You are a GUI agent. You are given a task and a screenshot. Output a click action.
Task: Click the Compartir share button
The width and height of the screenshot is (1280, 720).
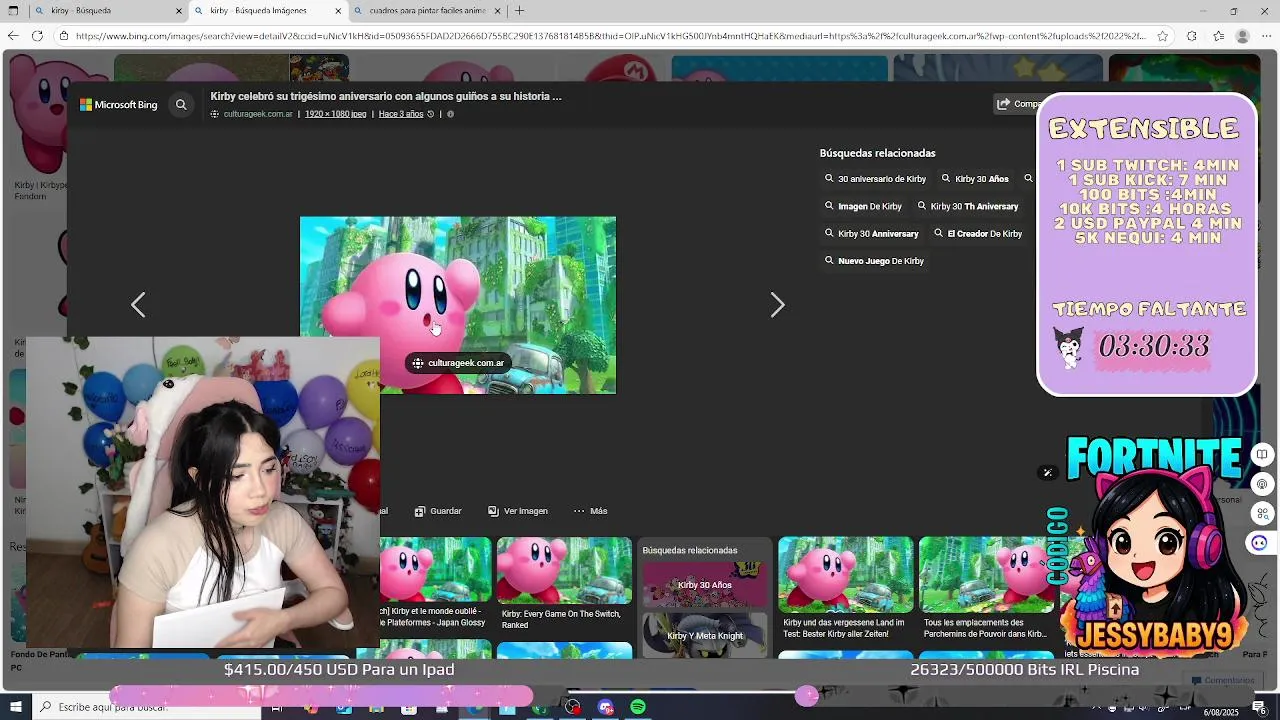point(1018,104)
